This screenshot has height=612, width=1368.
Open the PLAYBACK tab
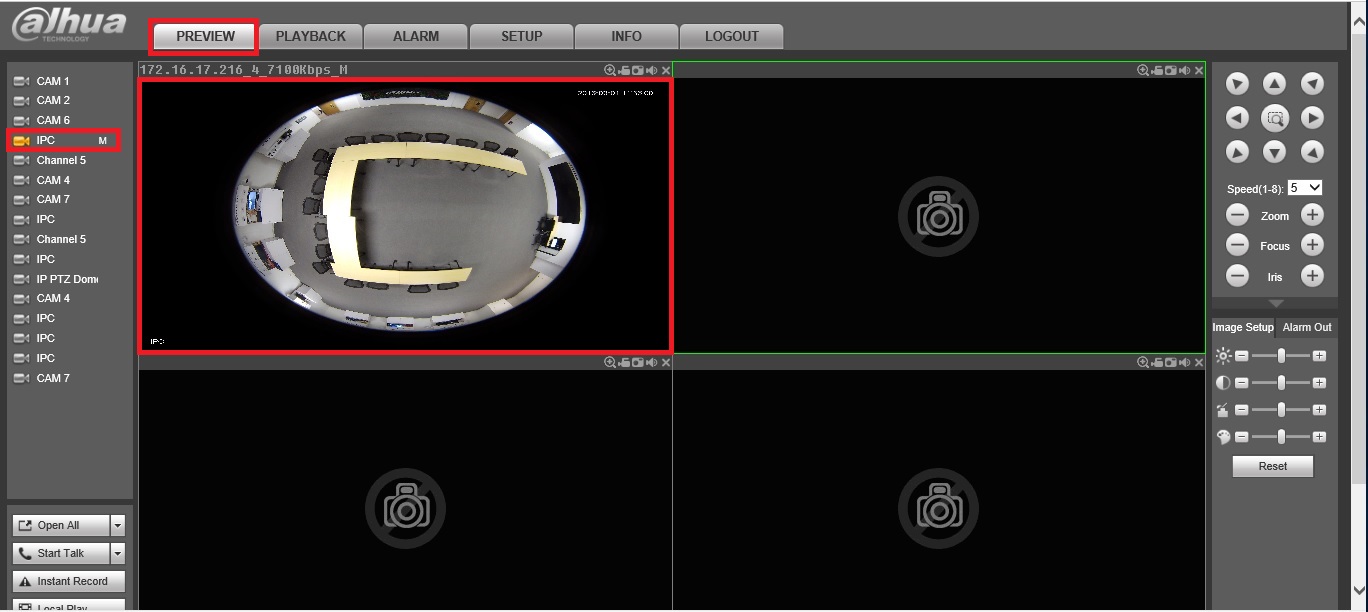(x=311, y=36)
